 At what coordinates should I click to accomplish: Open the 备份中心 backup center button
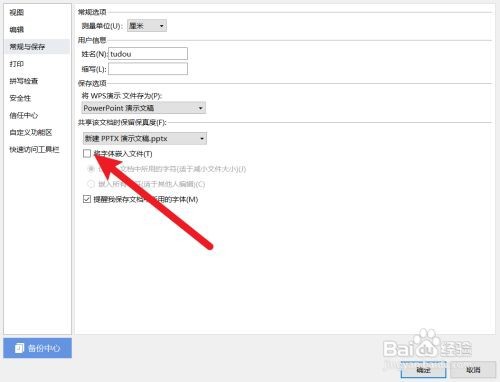[x=38, y=348]
